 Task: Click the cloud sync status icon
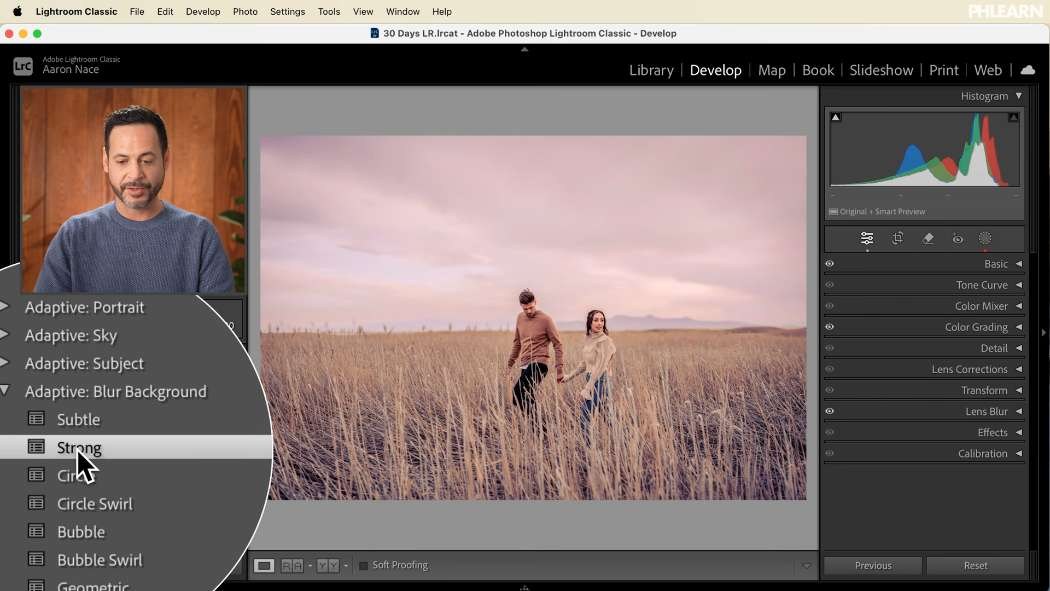coord(1028,70)
